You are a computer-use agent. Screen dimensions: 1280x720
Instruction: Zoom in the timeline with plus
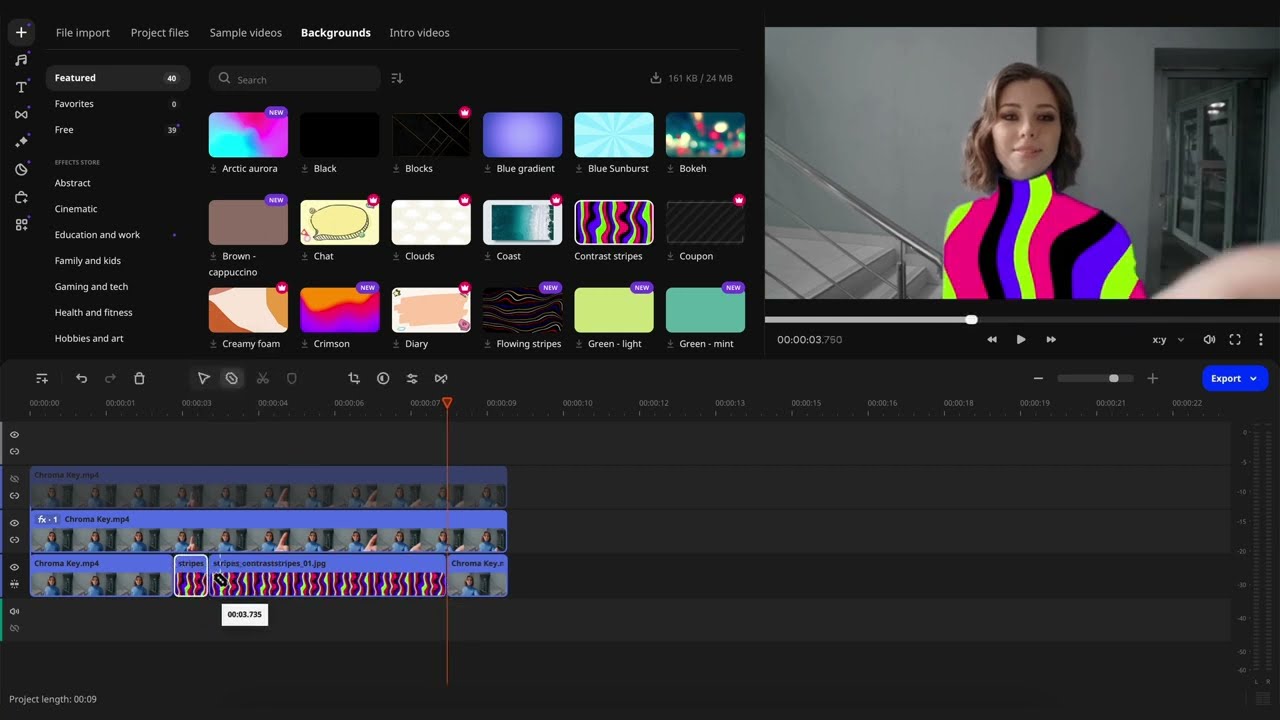(x=1152, y=378)
